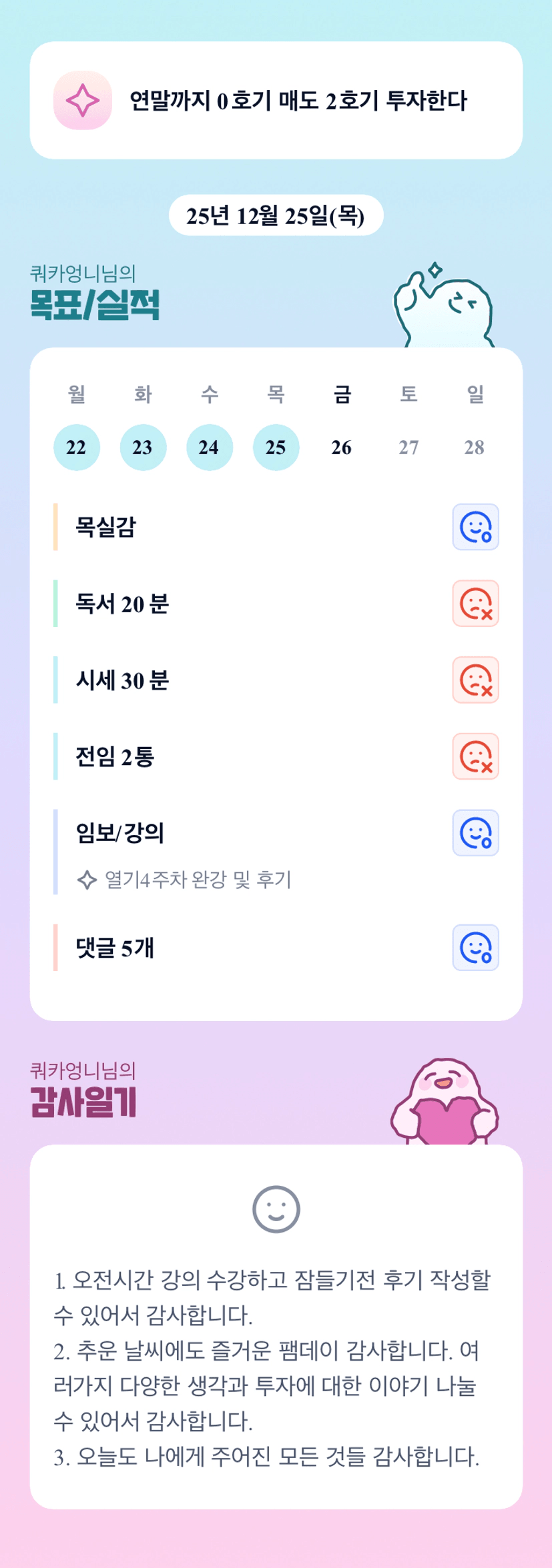Screen dimensions: 552x1568
Task: Toggle the 독서 20분 sad-face status
Action: tap(475, 604)
